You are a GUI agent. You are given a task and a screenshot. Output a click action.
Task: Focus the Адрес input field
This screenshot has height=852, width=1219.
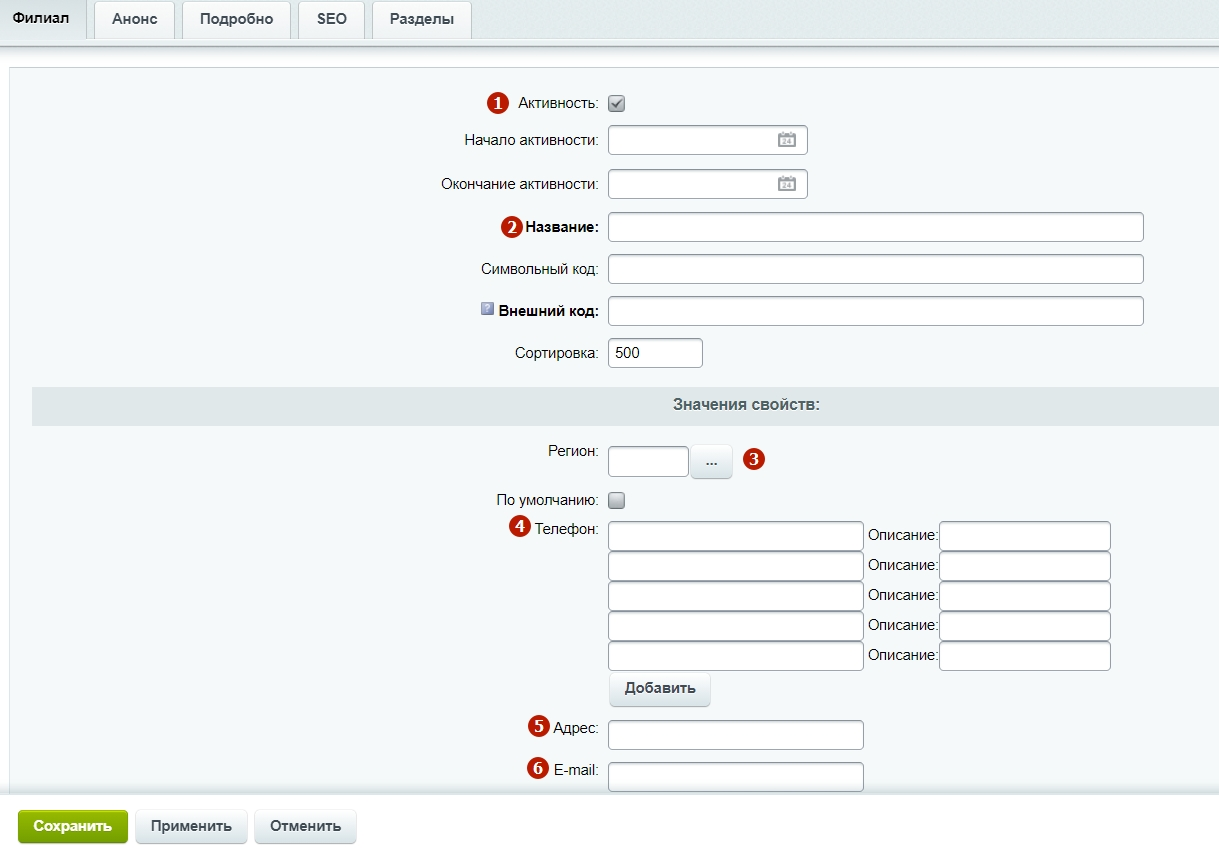735,735
